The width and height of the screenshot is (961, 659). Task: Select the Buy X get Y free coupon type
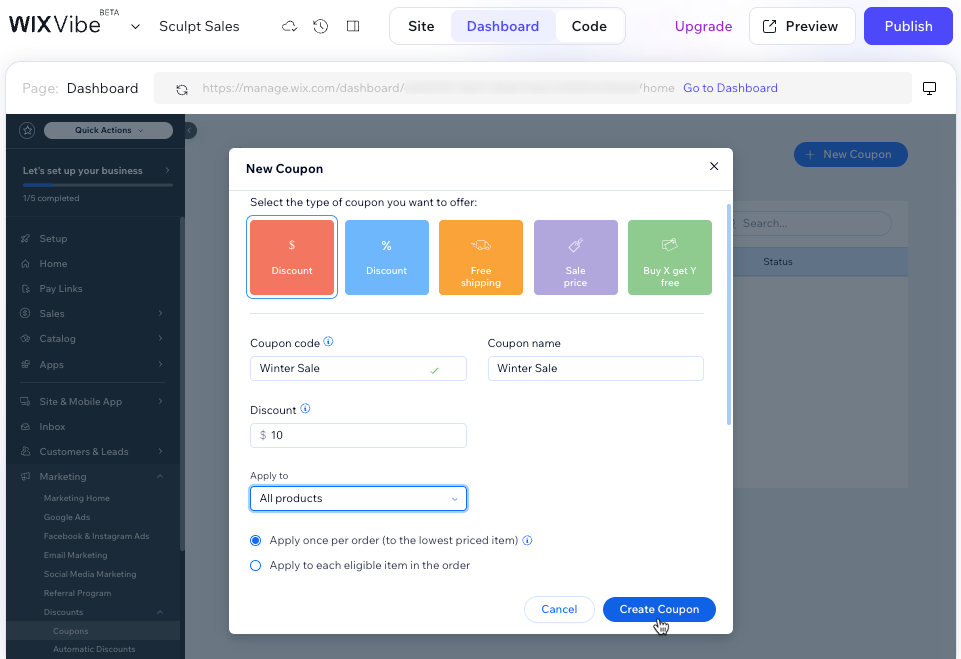(x=669, y=257)
